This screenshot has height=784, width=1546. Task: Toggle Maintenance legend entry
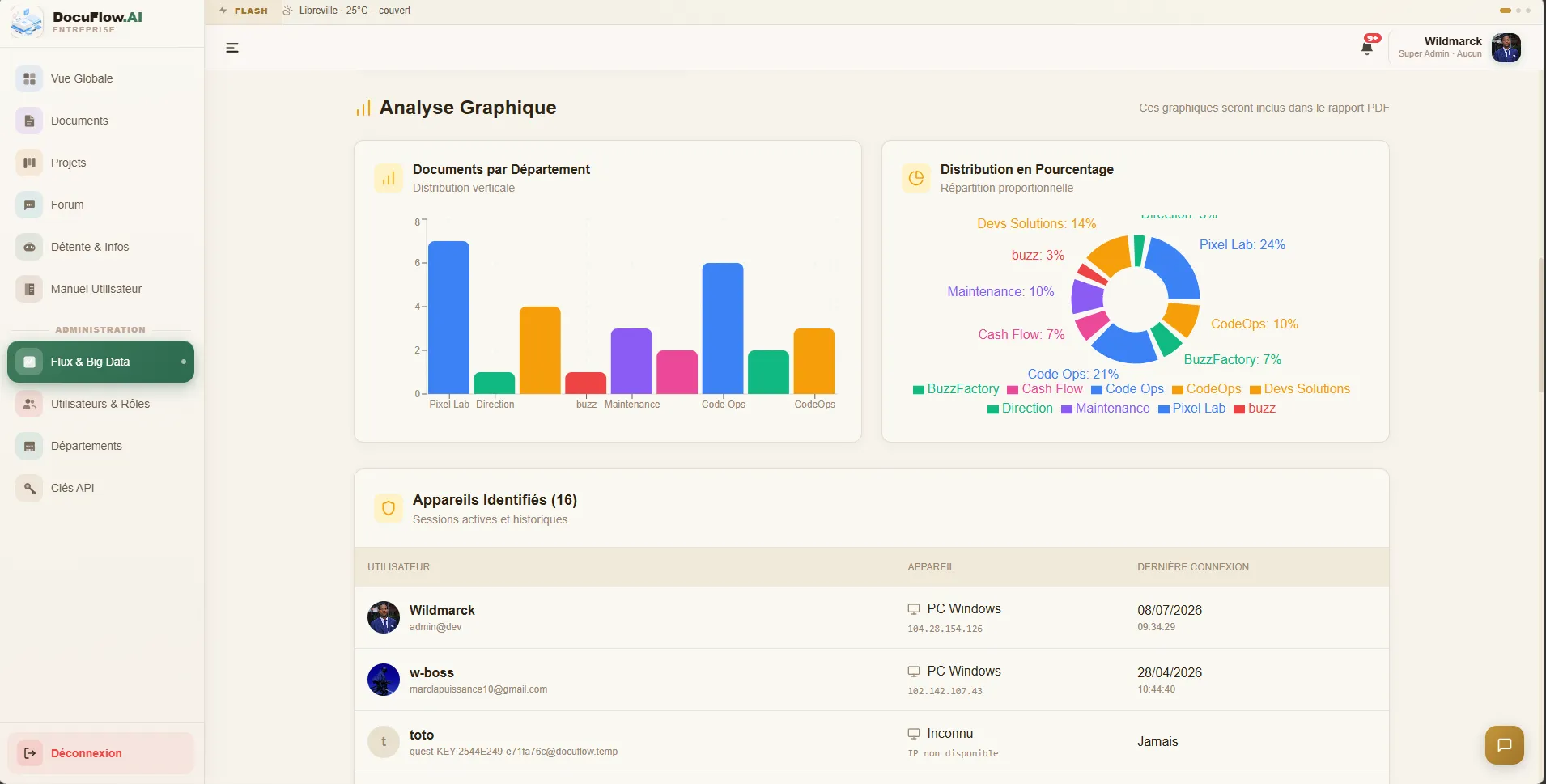click(1106, 409)
